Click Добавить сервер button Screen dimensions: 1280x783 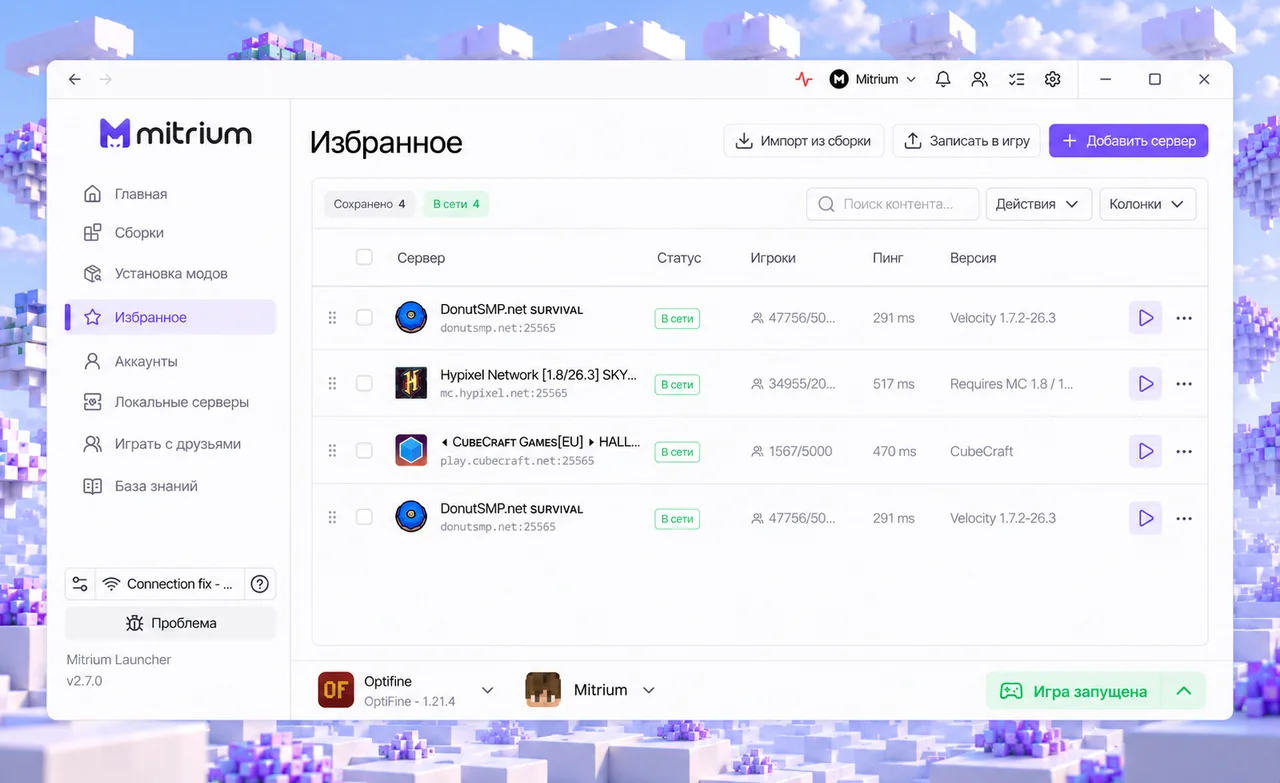point(1128,141)
